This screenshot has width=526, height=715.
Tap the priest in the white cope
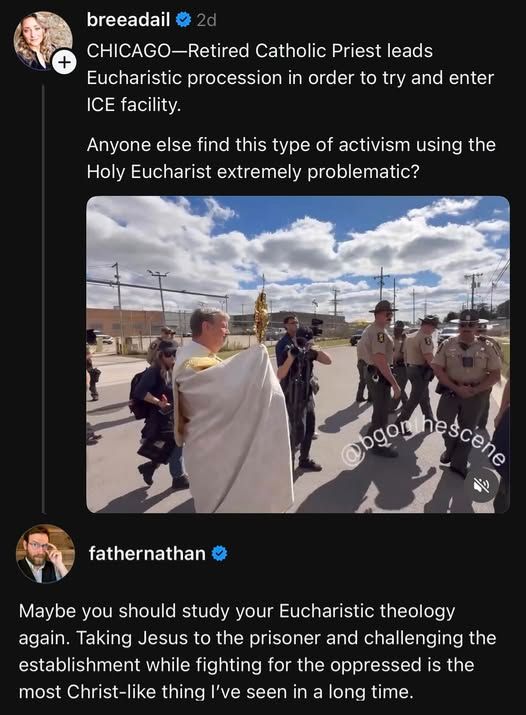(x=230, y=410)
